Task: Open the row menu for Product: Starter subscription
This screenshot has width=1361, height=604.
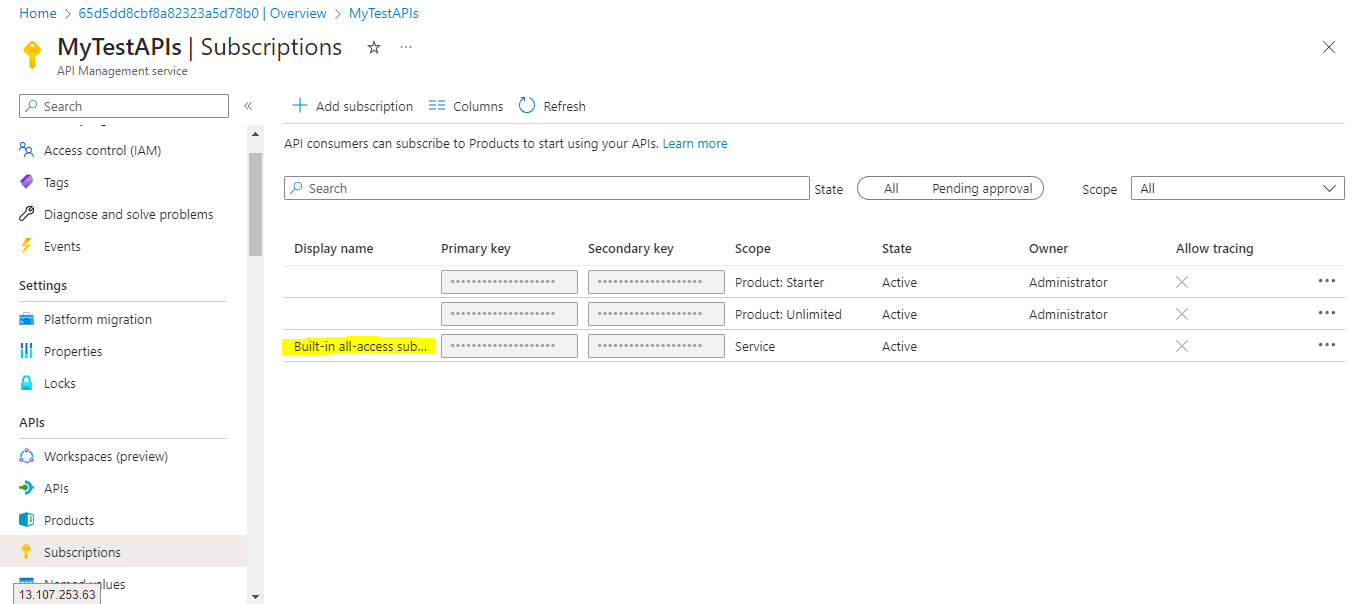Action: point(1327,281)
